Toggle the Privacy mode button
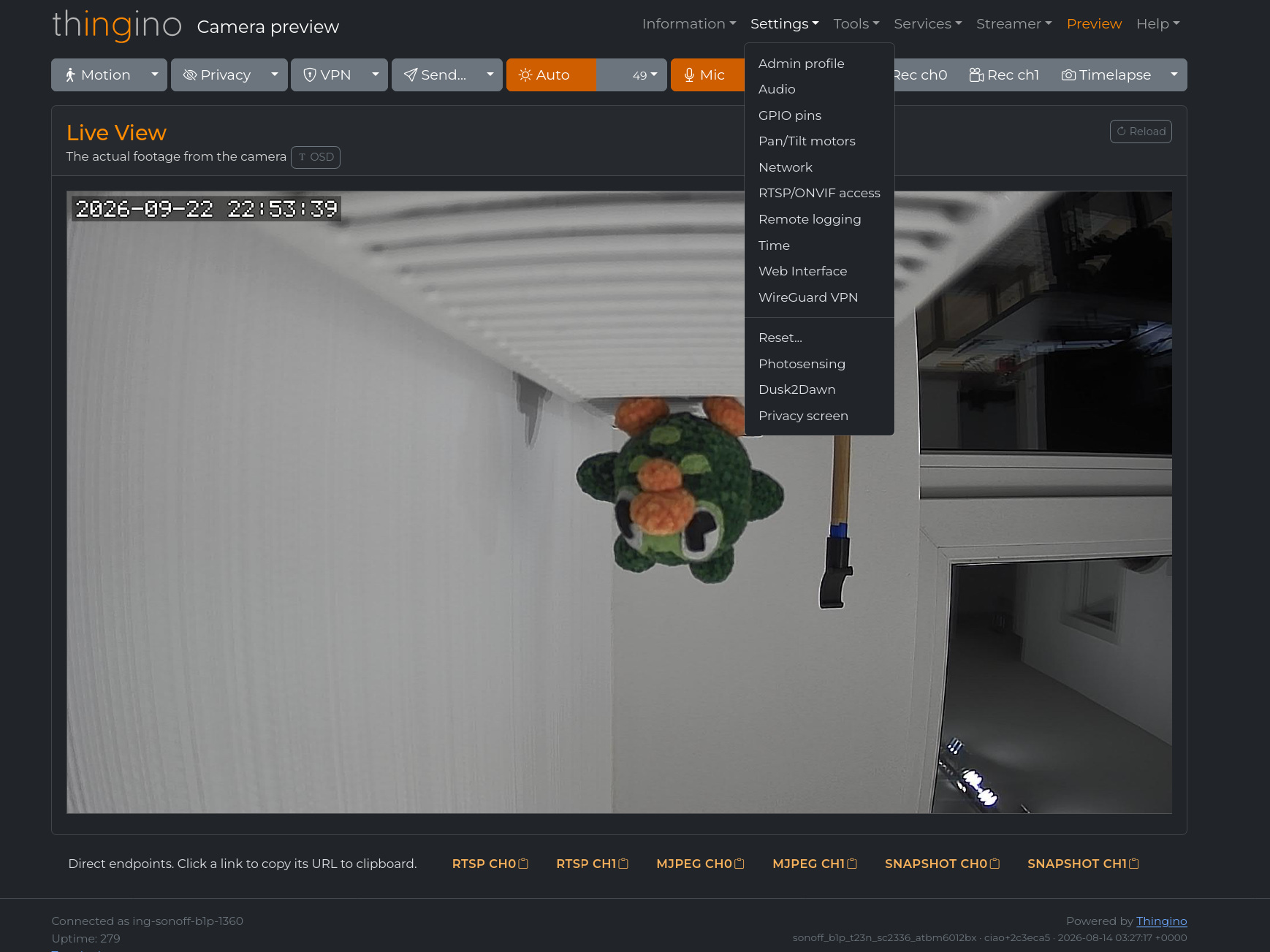1270x952 pixels. 216,75
